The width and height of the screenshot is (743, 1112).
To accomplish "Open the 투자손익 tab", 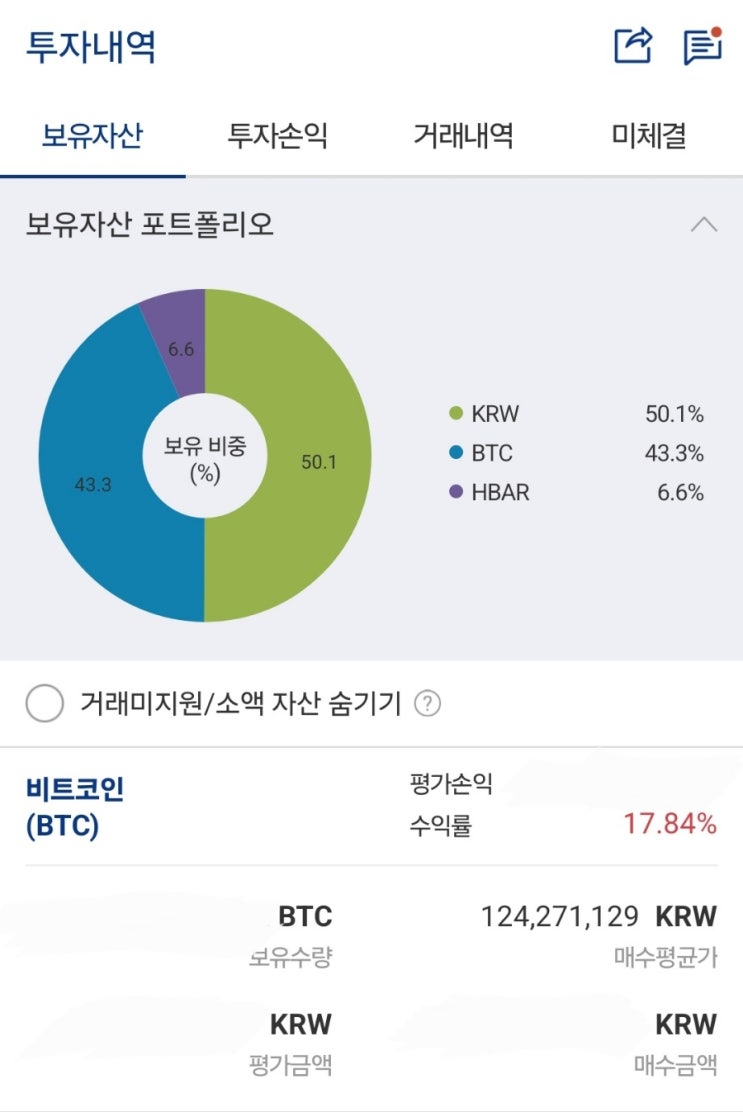I will [278, 136].
